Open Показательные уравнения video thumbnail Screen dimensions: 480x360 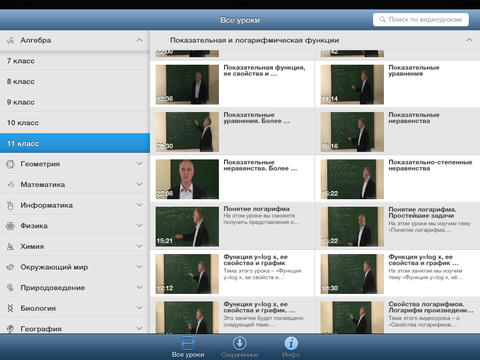pyautogui.click(x=352, y=85)
